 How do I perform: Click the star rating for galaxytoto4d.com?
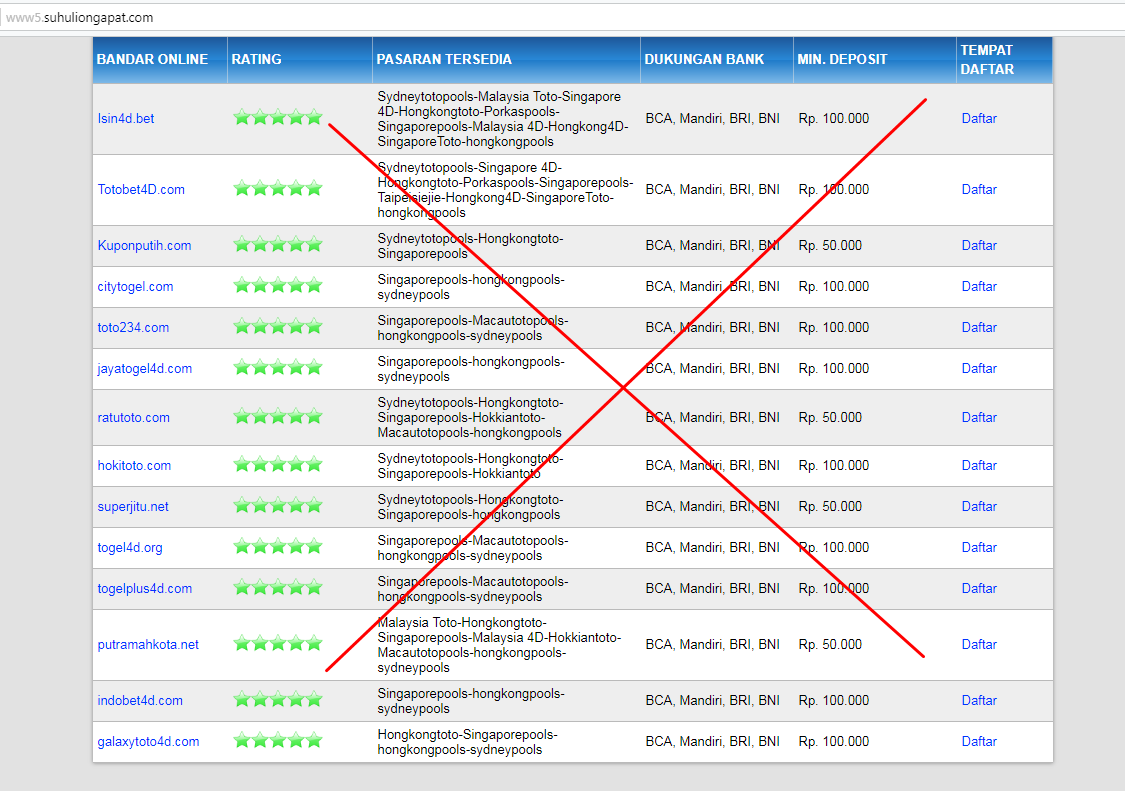278,741
